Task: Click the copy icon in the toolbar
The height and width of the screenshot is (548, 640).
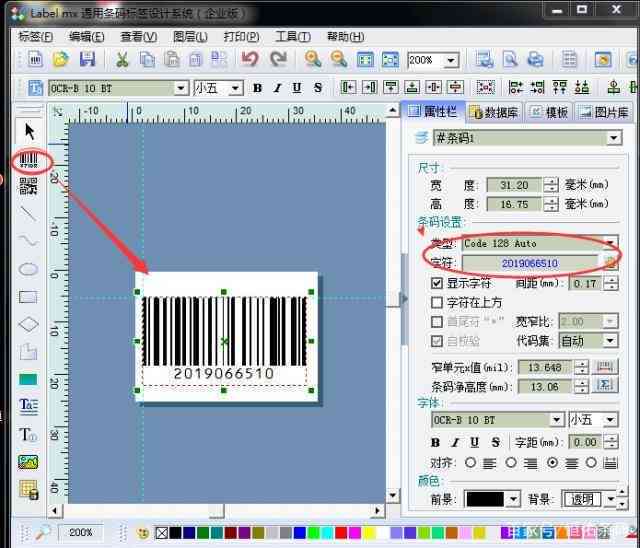Action: pyautogui.click(x=147, y=60)
